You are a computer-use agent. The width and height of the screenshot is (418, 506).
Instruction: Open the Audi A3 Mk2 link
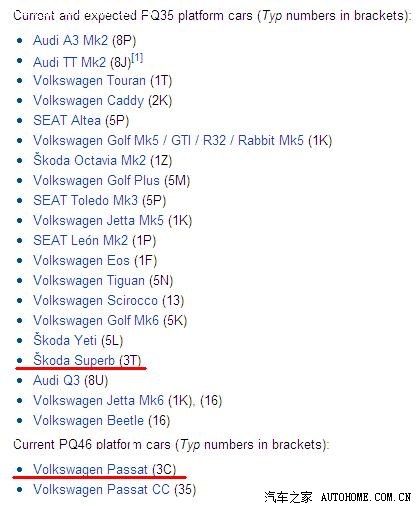[x=70, y=41]
